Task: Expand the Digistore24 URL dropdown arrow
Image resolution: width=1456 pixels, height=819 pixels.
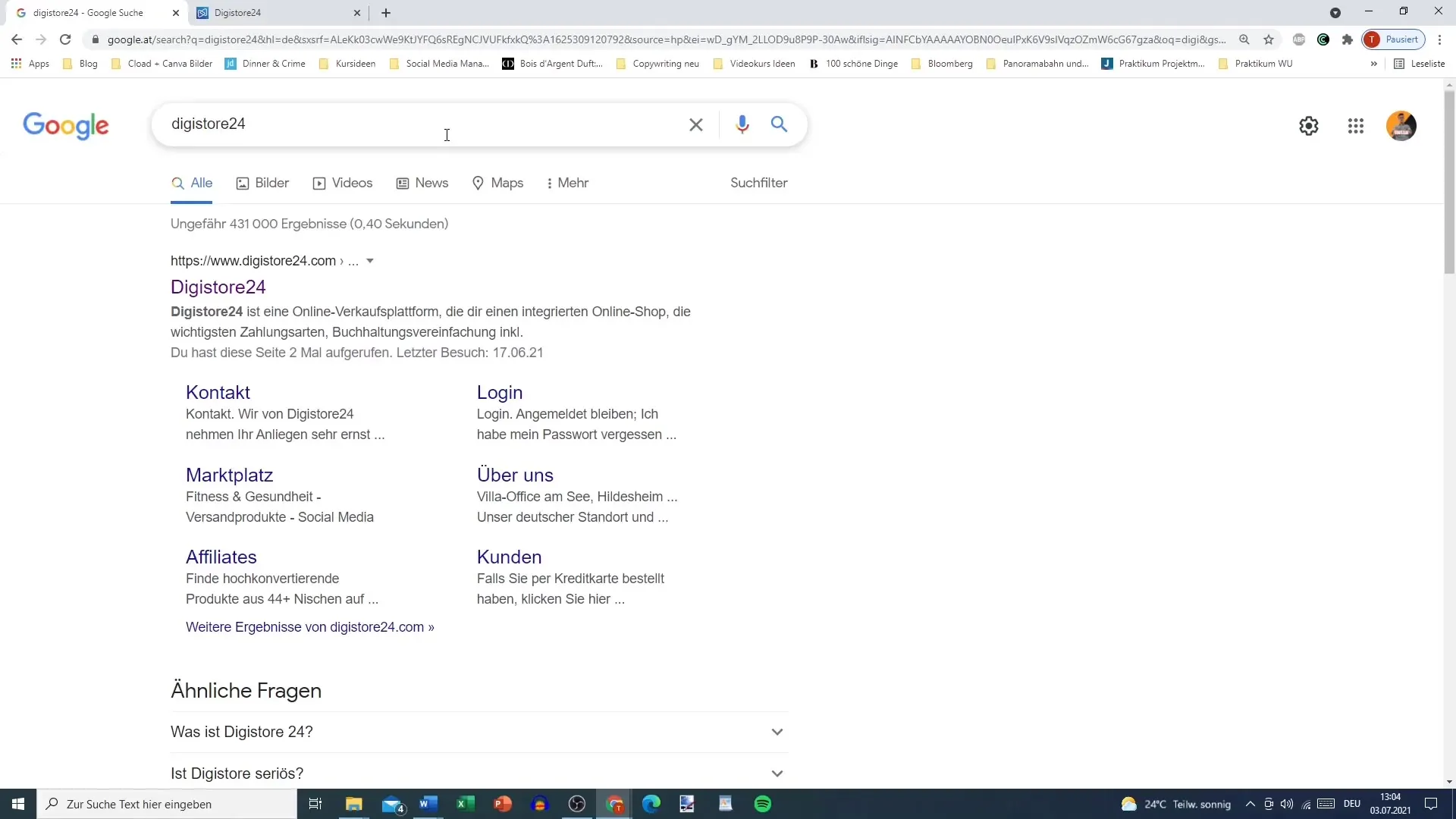Action: tap(370, 261)
